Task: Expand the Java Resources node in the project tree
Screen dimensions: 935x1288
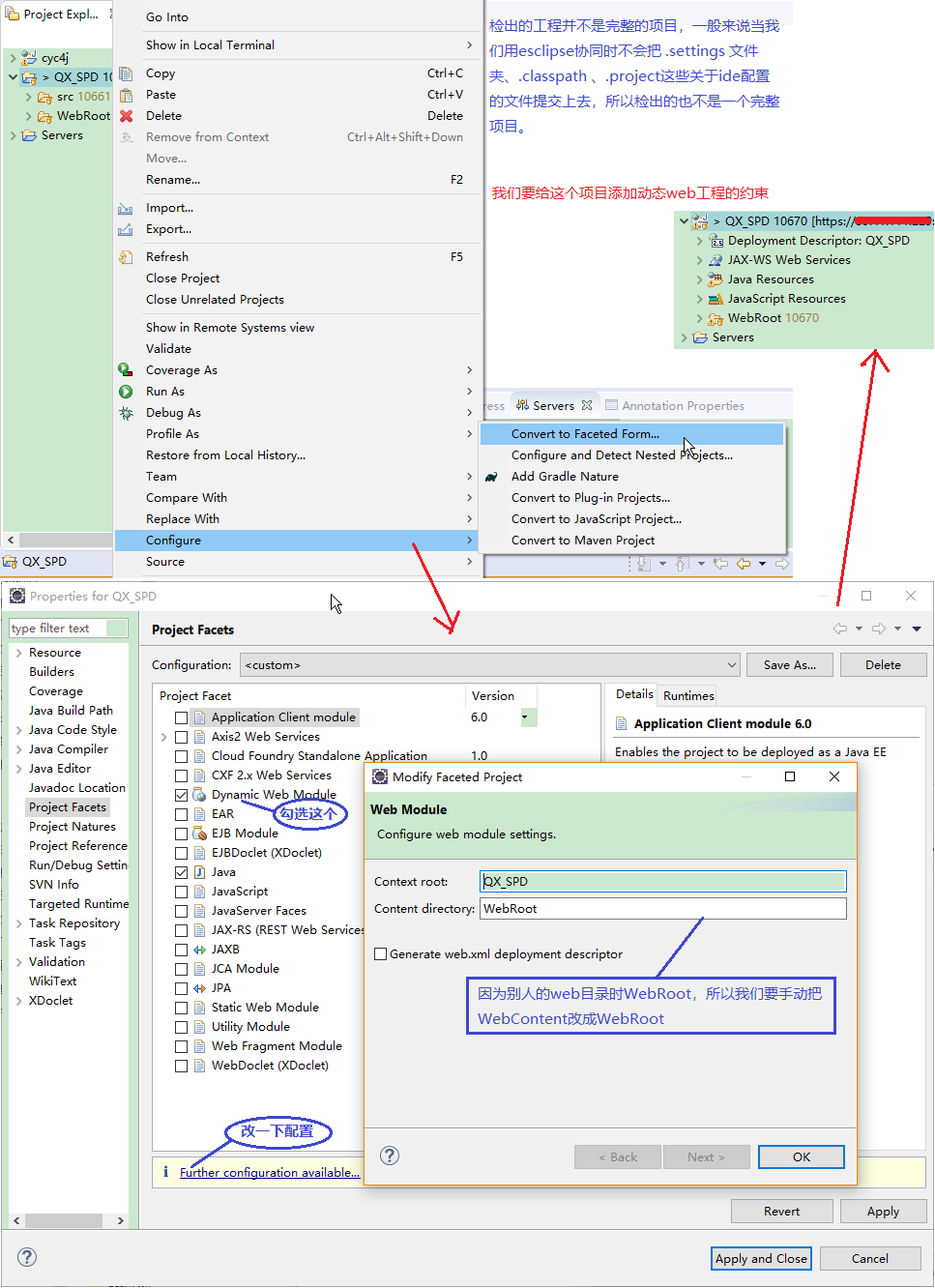Action: [x=700, y=279]
